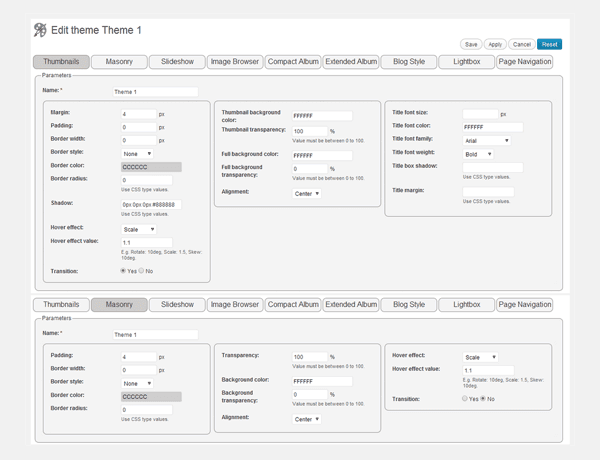Select No for Masonry Transition
Image resolution: width=600 pixels, height=460 pixels.
(x=483, y=398)
